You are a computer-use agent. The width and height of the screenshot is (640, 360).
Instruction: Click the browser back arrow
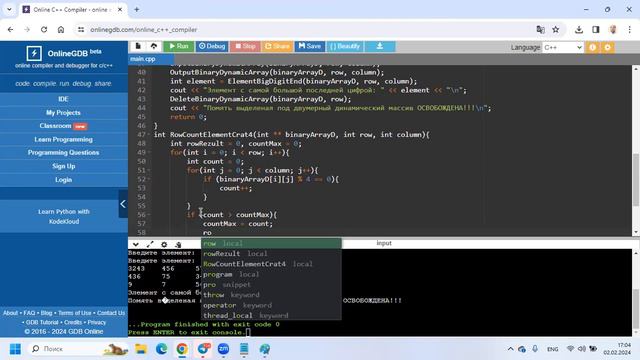[11, 30]
